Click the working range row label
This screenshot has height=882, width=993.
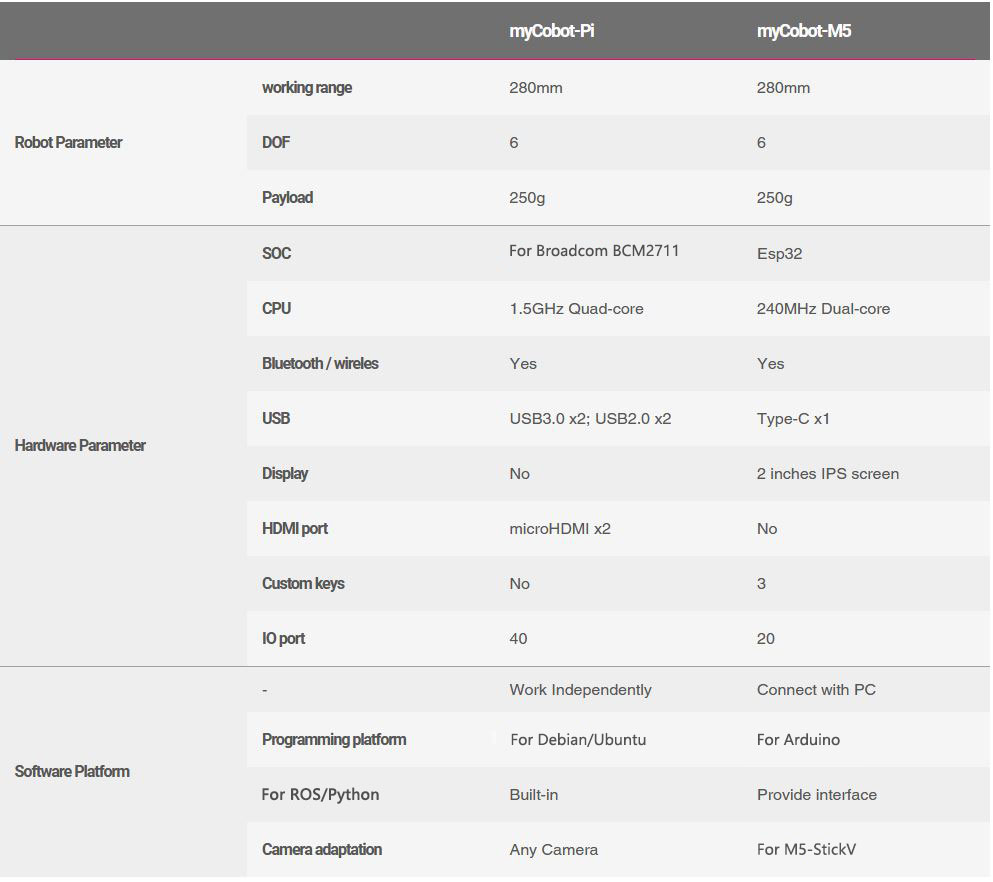click(307, 88)
